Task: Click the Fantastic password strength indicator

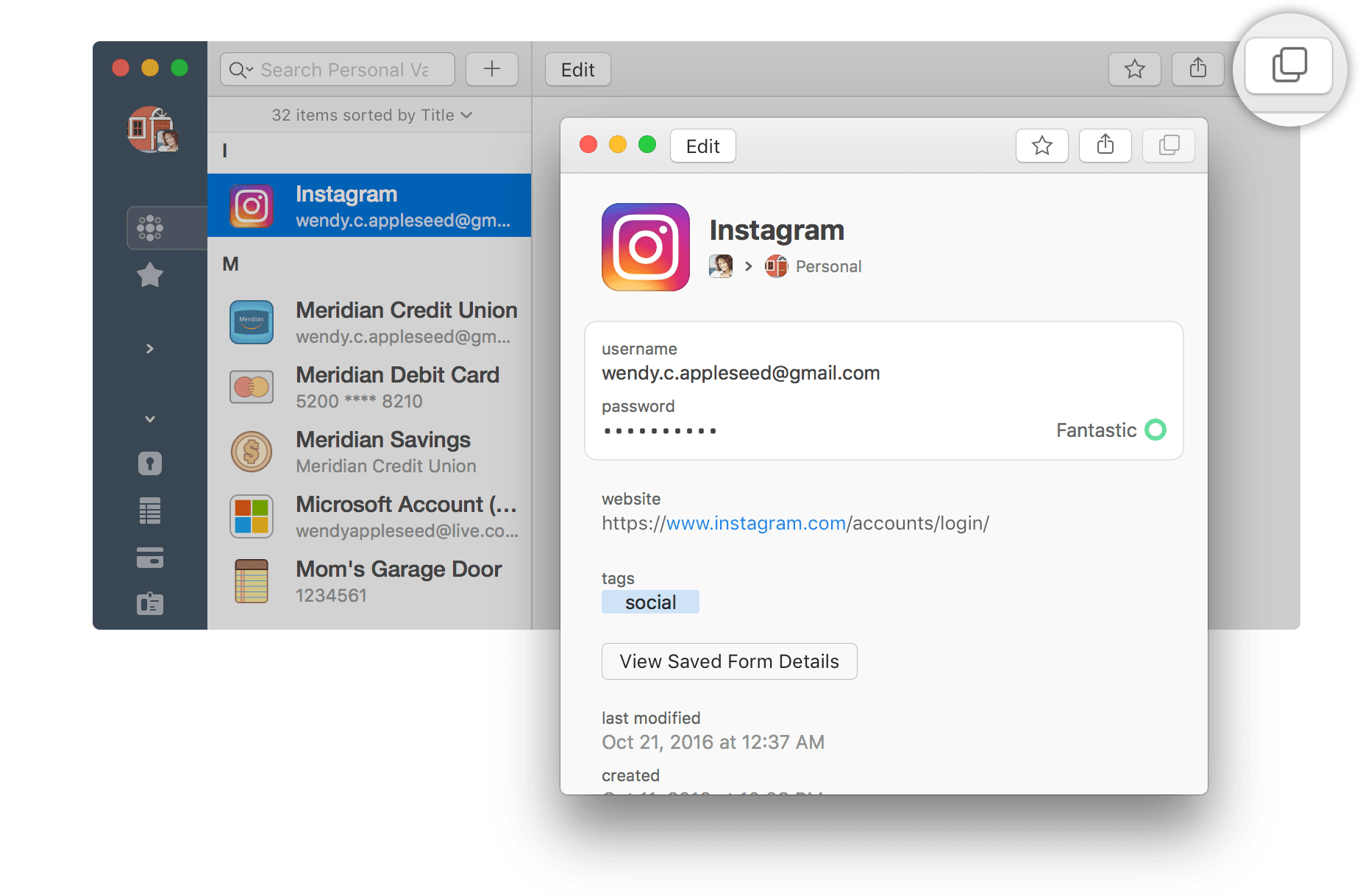Action: (x=1111, y=430)
